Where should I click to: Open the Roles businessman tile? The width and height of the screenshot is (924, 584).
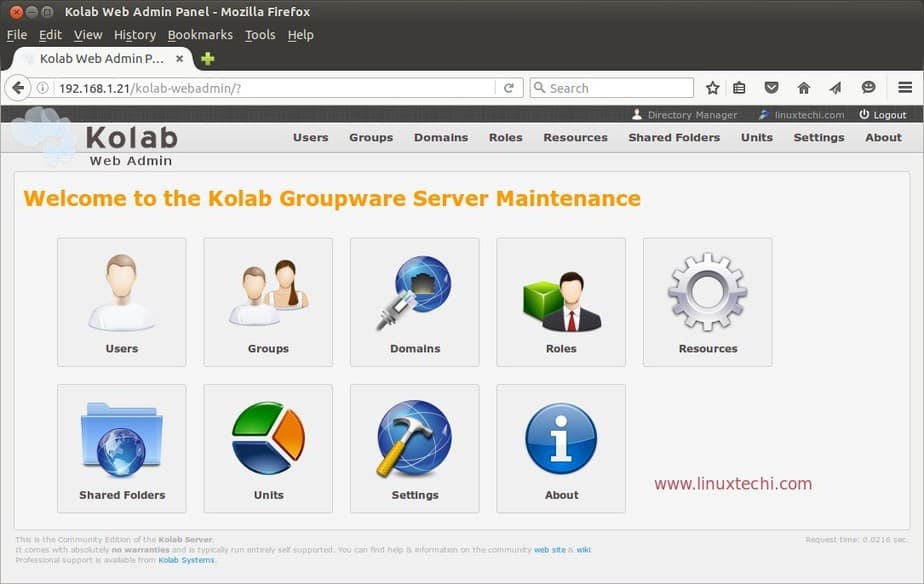(561, 302)
